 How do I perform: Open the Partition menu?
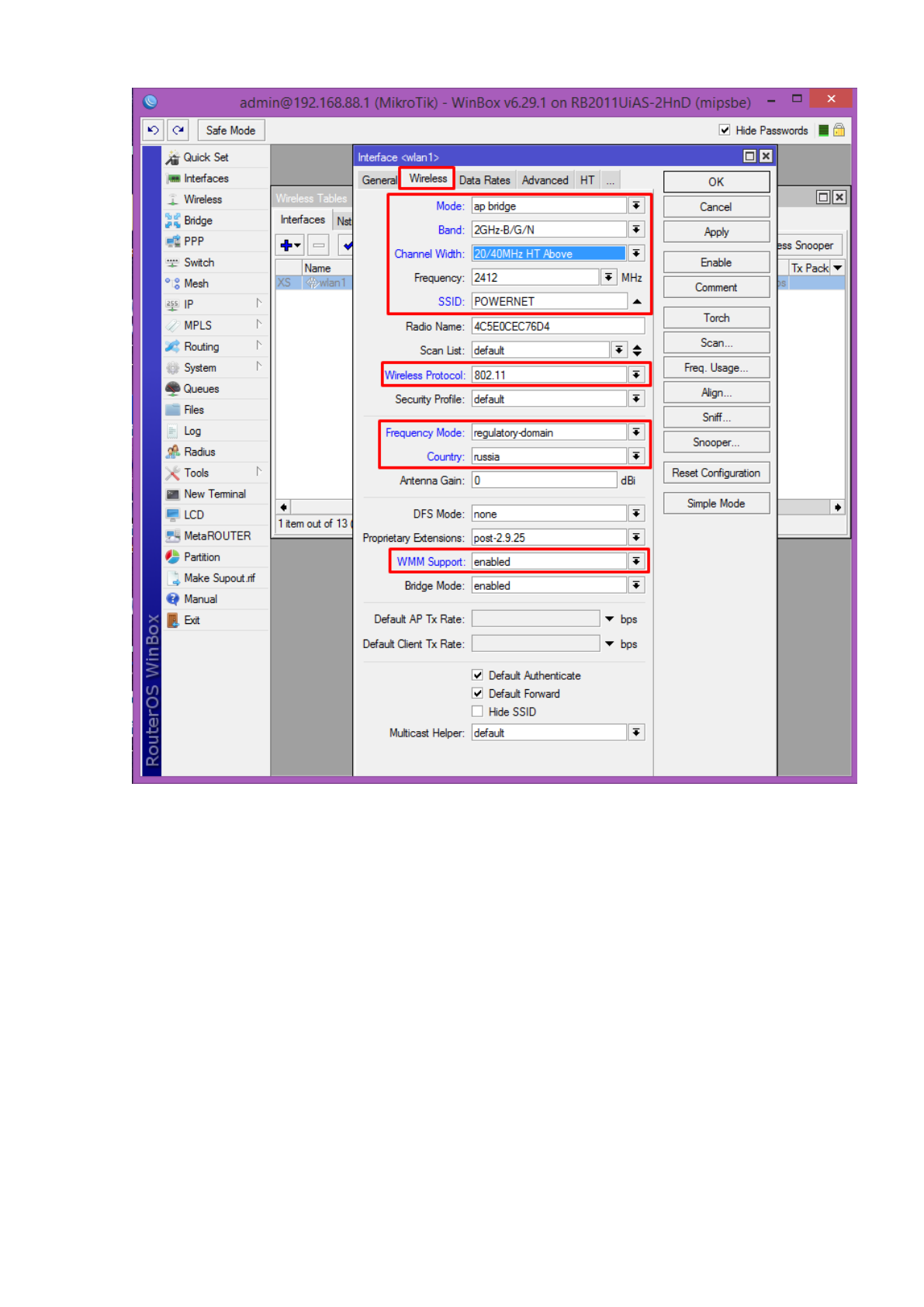[202, 556]
